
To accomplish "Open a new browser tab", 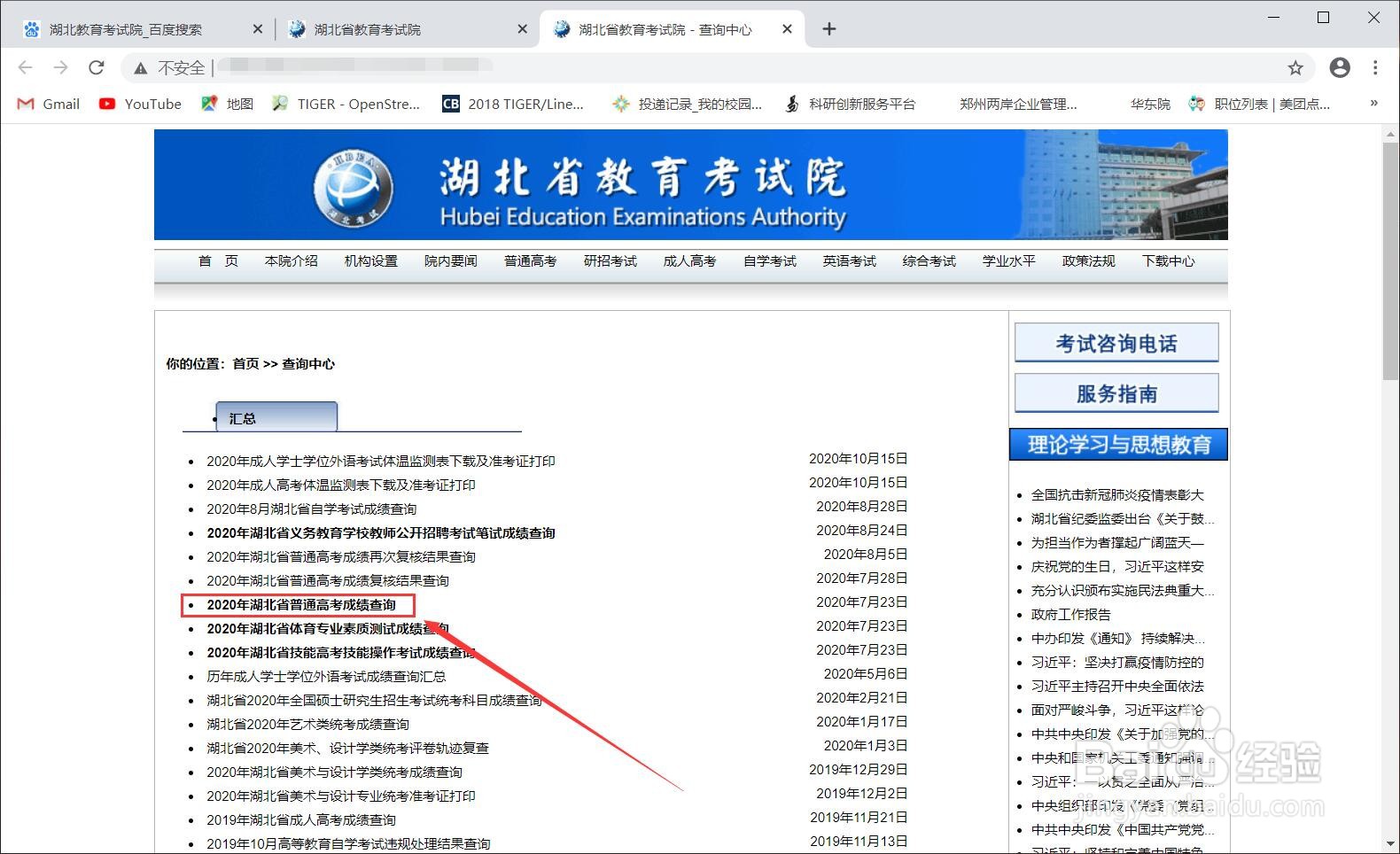I will click(828, 29).
